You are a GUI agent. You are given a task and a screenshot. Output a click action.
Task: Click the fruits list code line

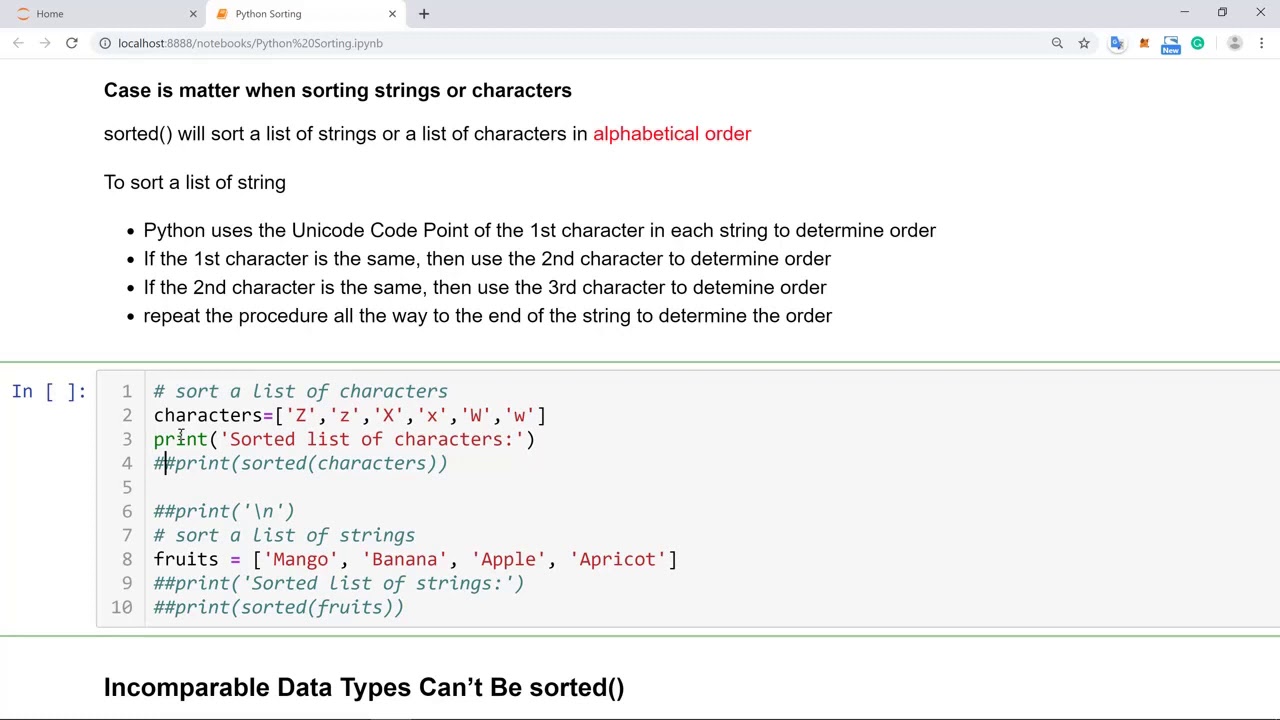415,559
